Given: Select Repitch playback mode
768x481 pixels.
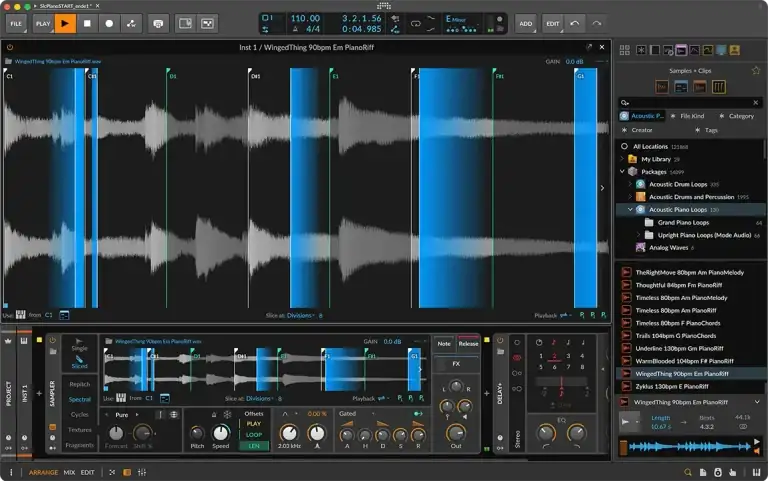Looking at the screenshot, I should (79, 384).
